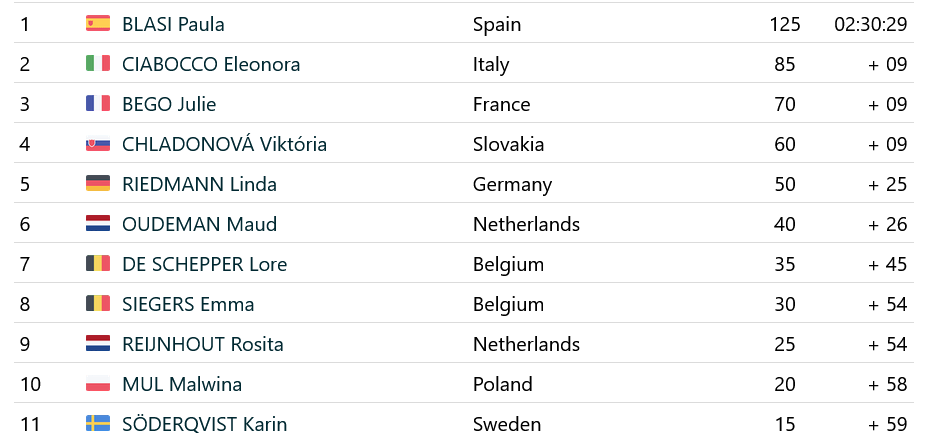Click the Sweden flag icon
937x439 pixels.
[97, 424]
